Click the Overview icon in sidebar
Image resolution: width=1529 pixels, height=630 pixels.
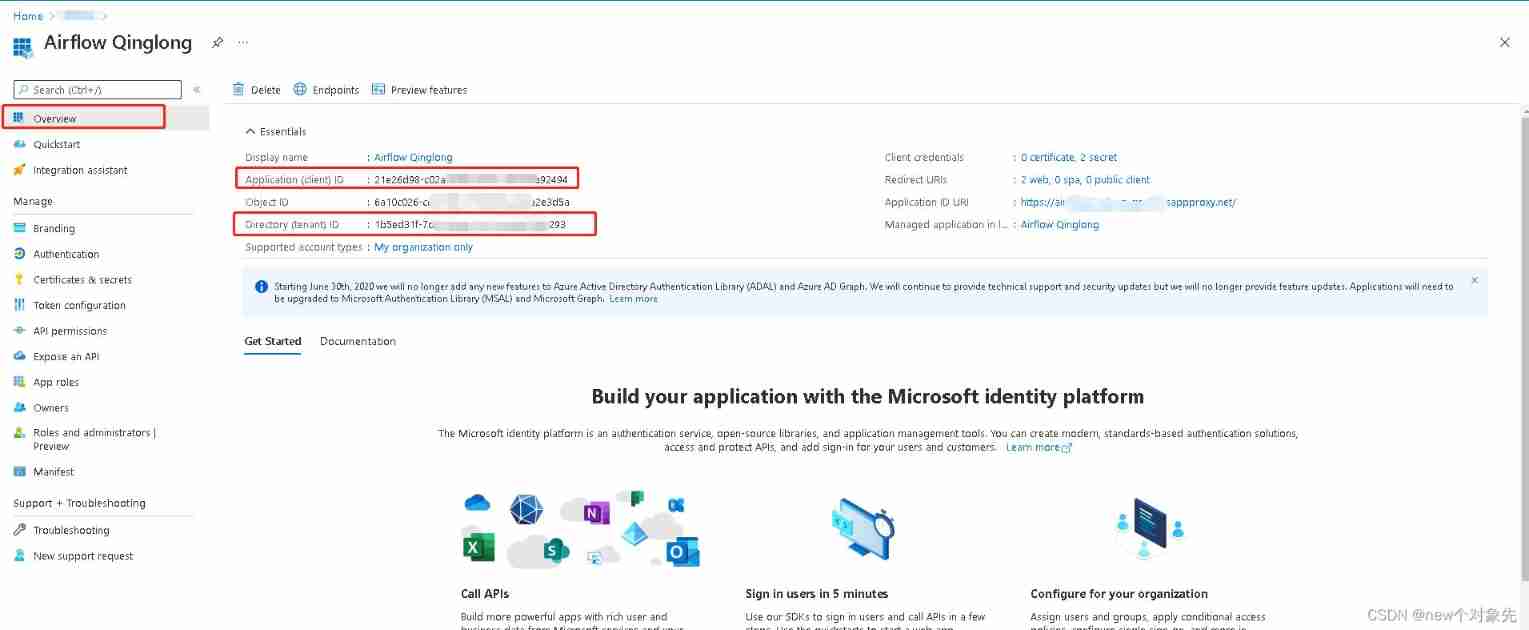19,118
